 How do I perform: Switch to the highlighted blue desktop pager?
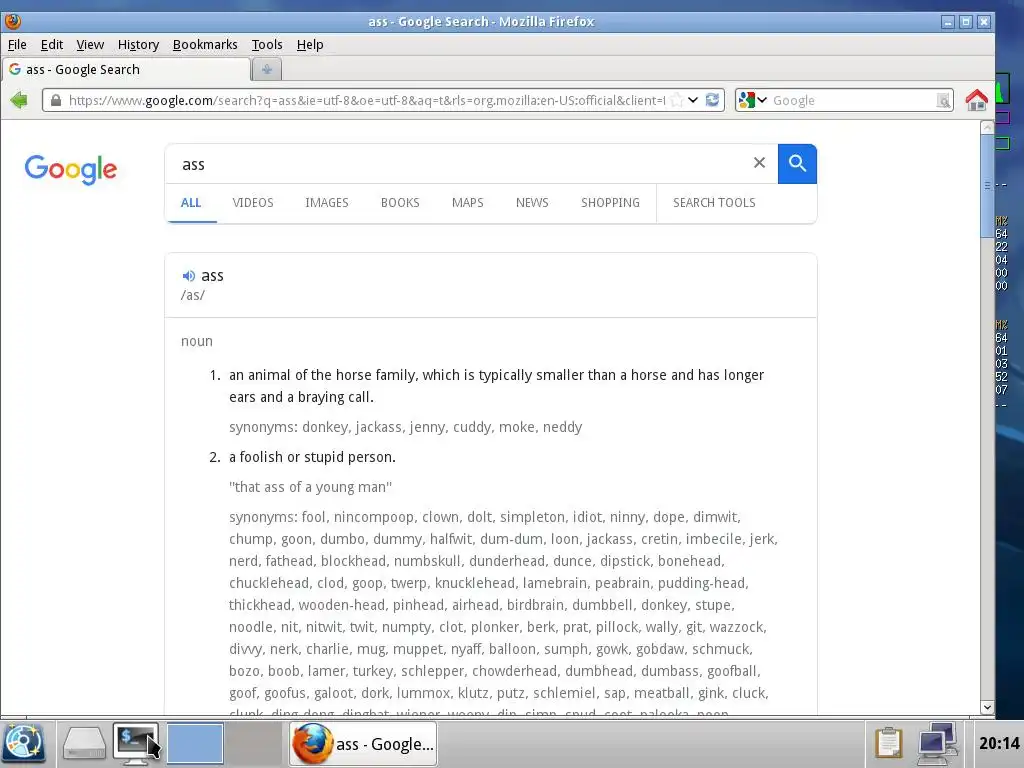(195, 743)
